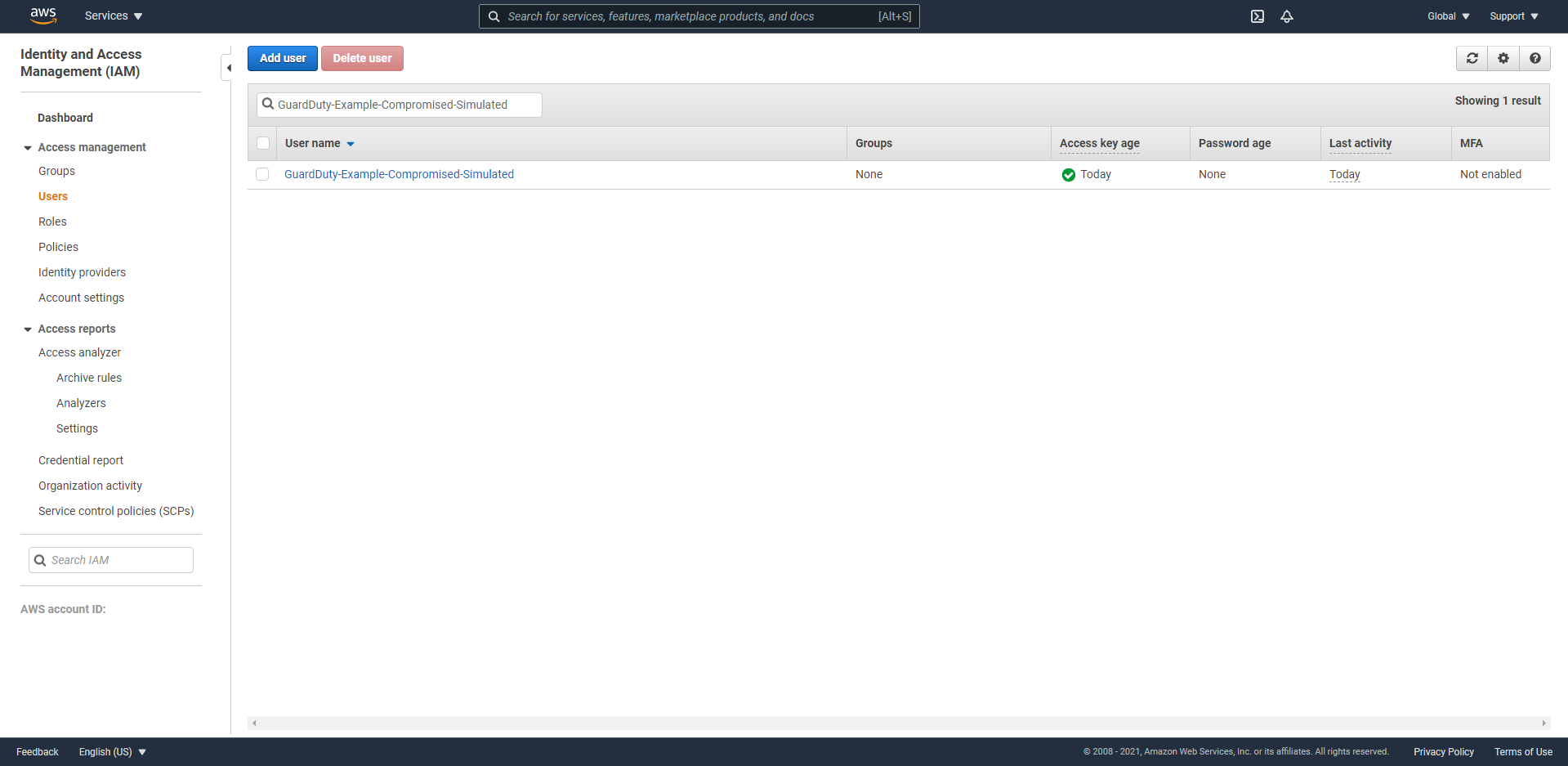Refresh the users list

click(1472, 58)
